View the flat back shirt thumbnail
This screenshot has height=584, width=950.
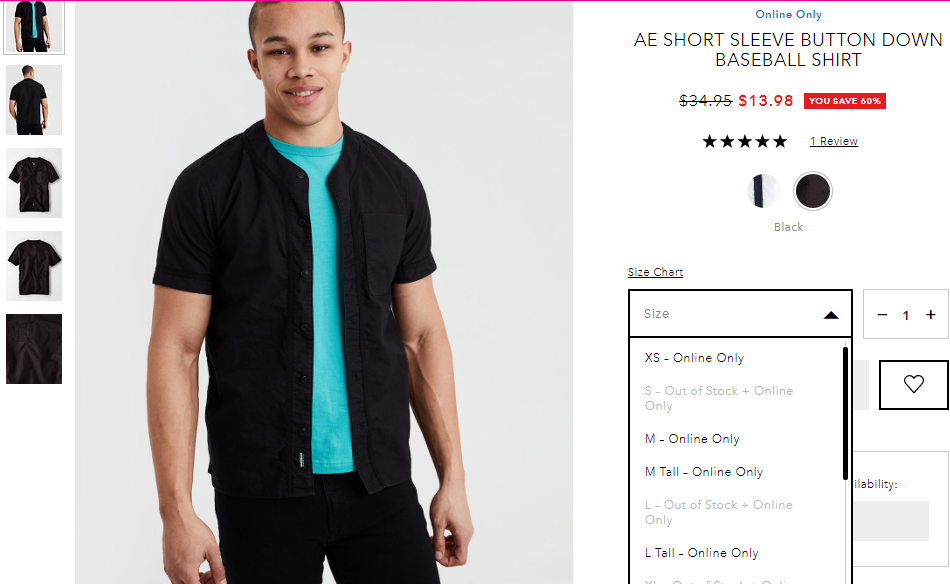click(x=34, y=266)
